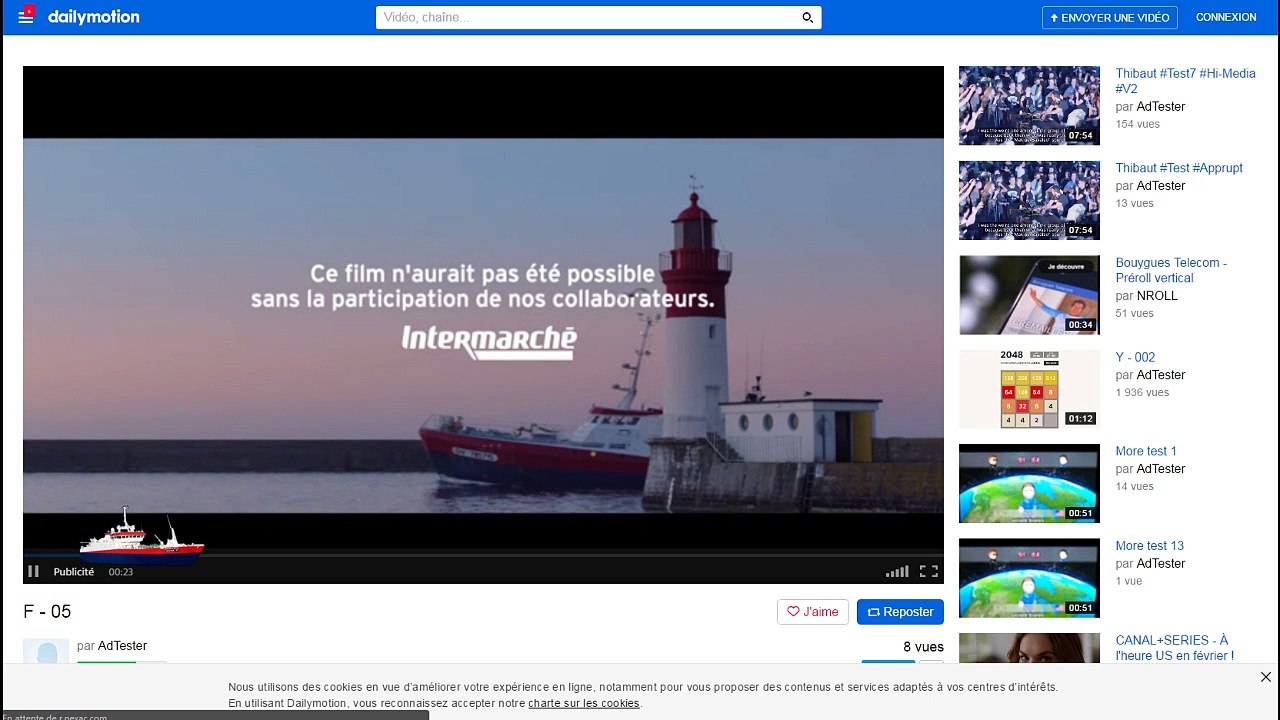Open Thibaut #Test #Apprupt thumbnail
The width and height of the screenshot is (1280, 720).
[1029, 200]
